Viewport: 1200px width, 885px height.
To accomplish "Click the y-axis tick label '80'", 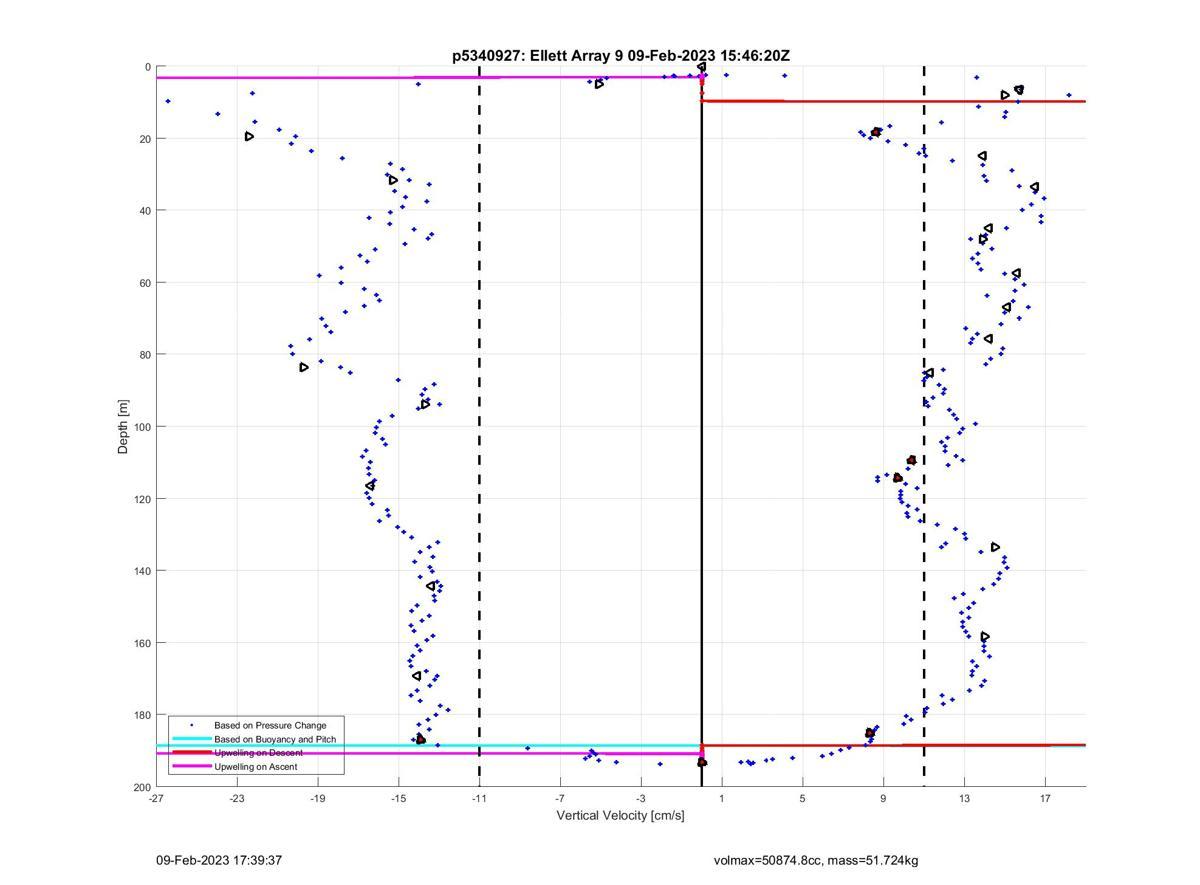I will click(145, 355).
